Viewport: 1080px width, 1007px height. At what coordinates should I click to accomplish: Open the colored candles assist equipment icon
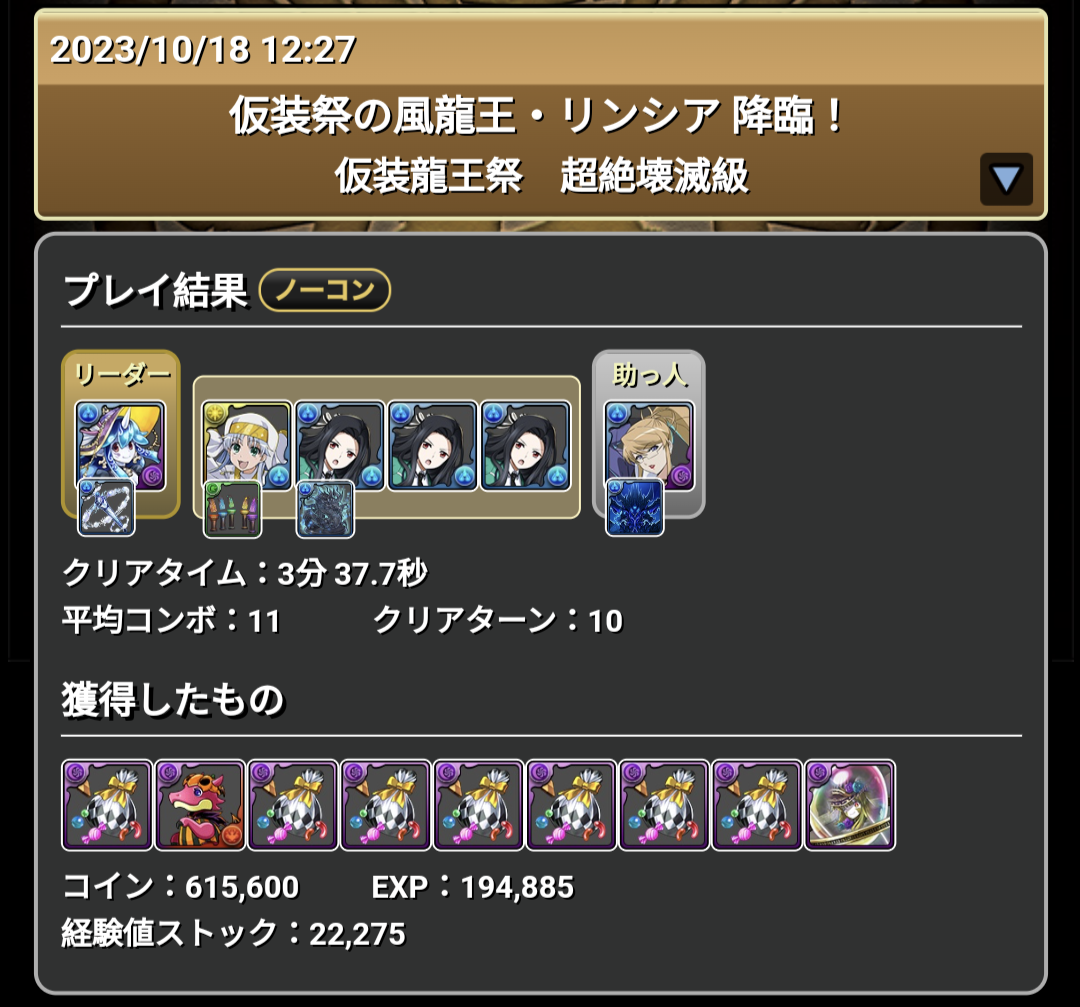tap(233, 508)
